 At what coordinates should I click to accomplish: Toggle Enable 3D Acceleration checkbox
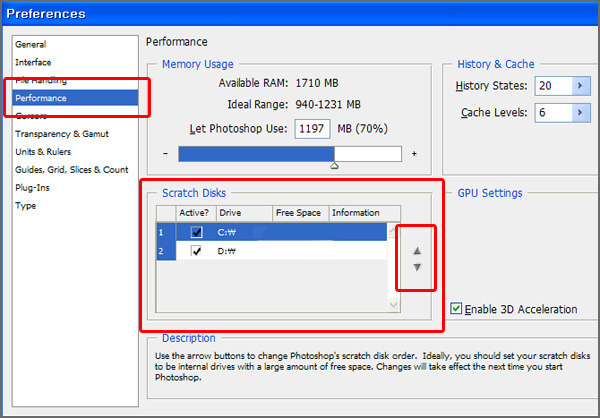[456, 309]
